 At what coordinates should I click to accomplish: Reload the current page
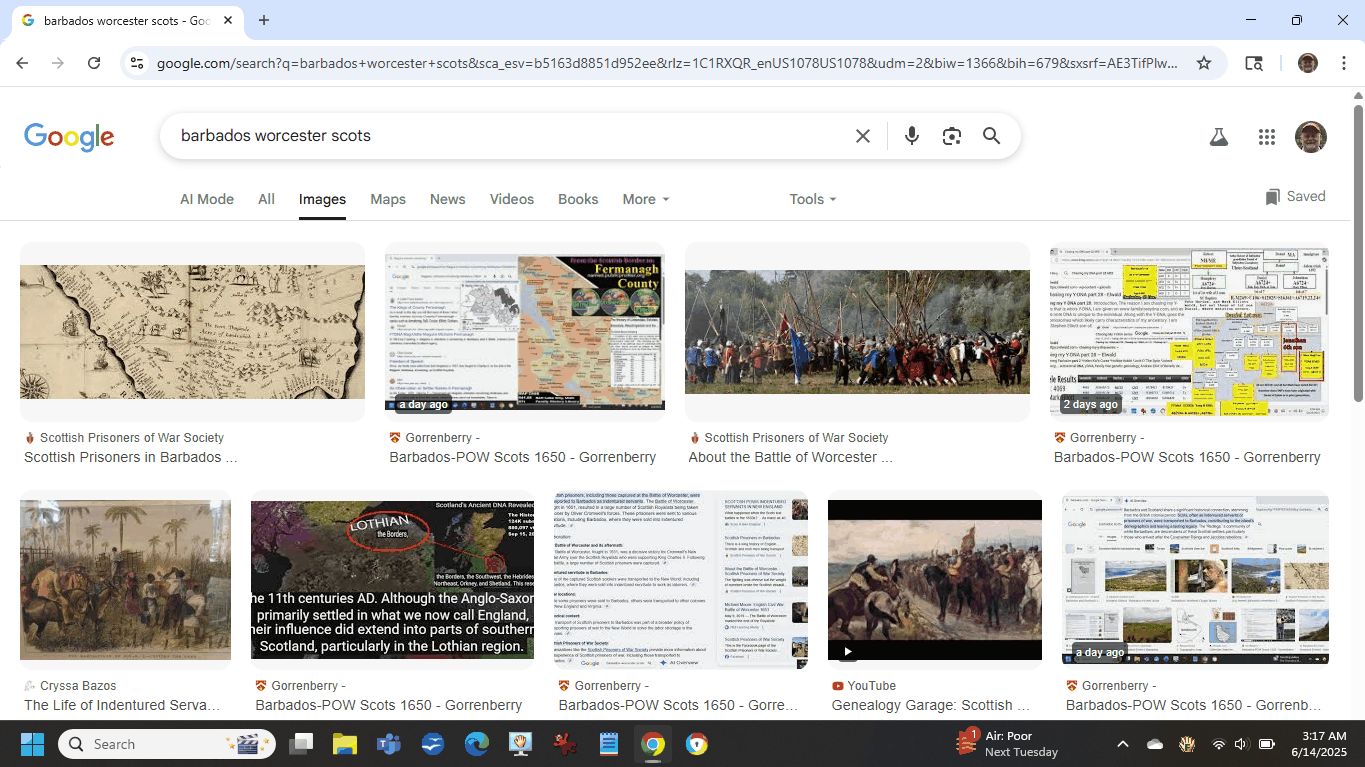[x=94, y=63]
